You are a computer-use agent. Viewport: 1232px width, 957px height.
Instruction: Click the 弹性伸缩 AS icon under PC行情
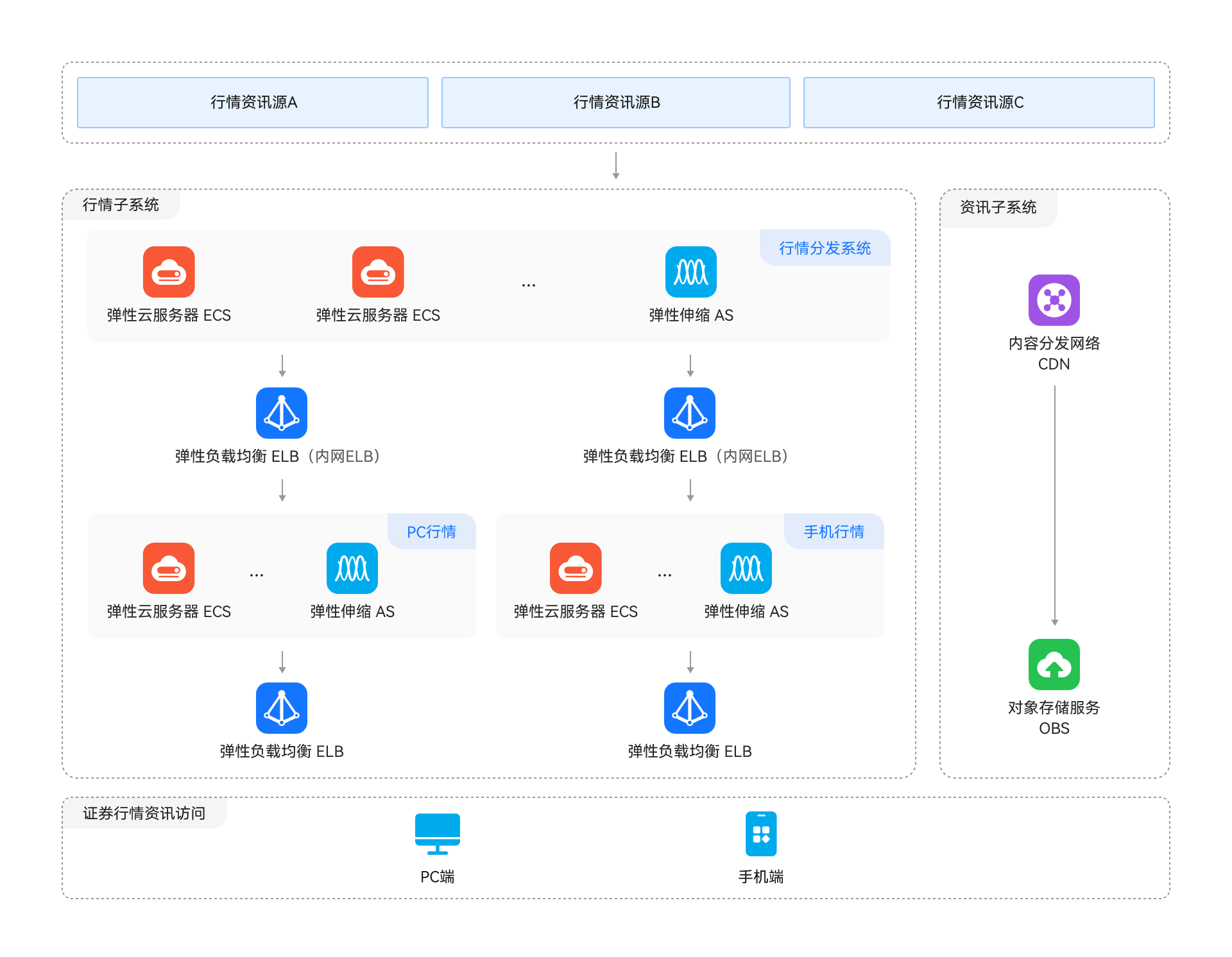pos(352,568)
